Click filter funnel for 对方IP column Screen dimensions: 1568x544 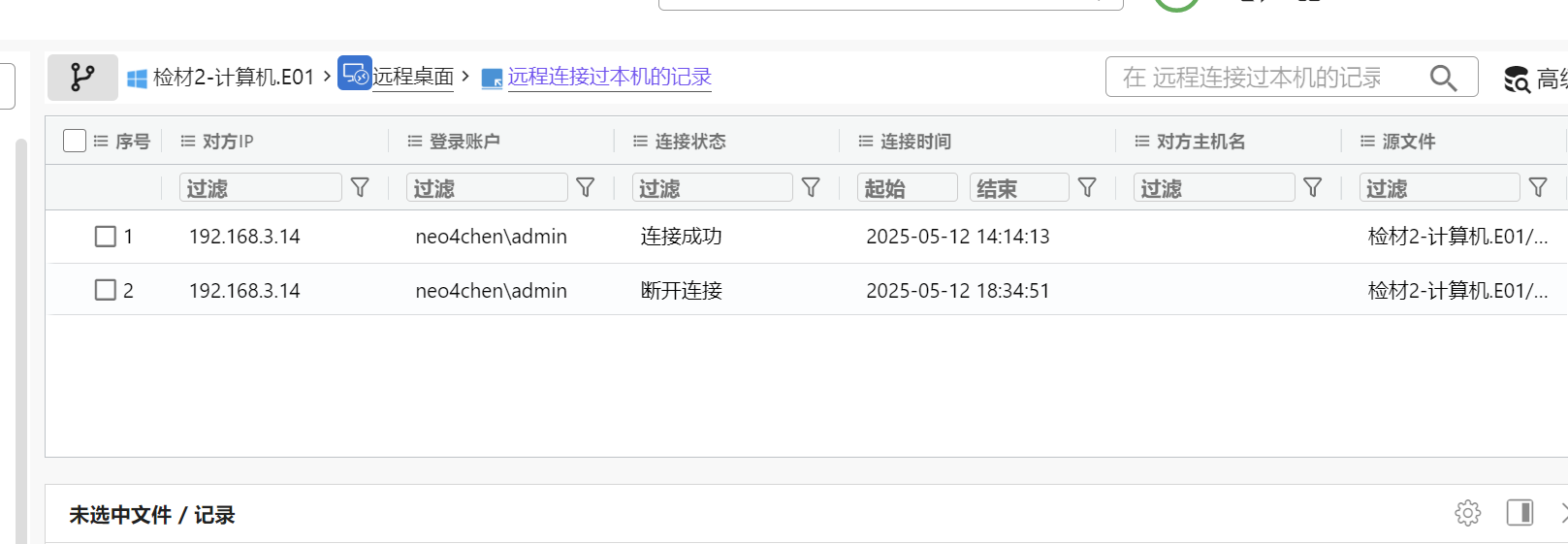pyautogui.click(x=360, y=187)
